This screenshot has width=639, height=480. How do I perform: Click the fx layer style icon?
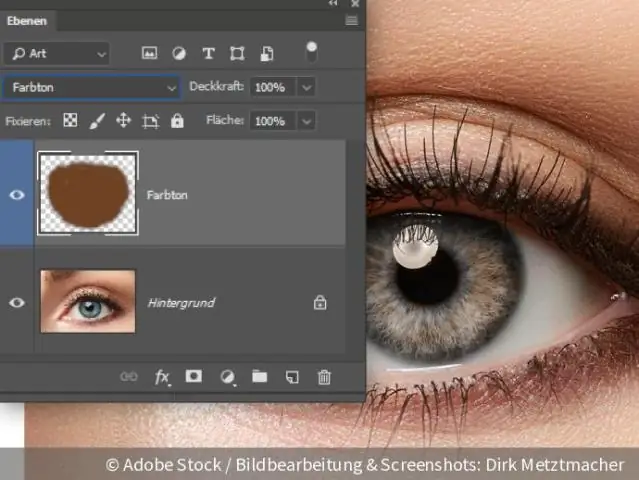(162, 377)
